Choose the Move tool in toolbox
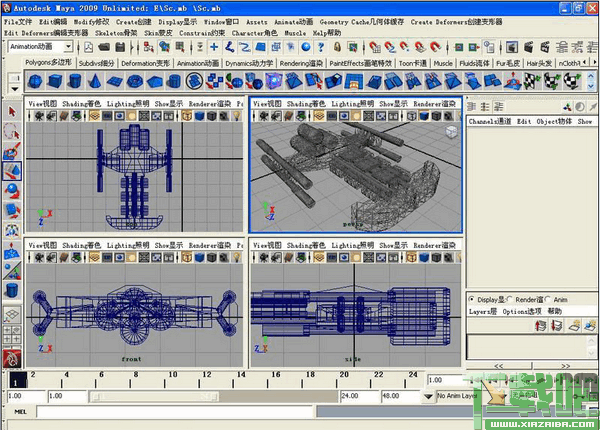600x430 pixels. click(12, 171)
